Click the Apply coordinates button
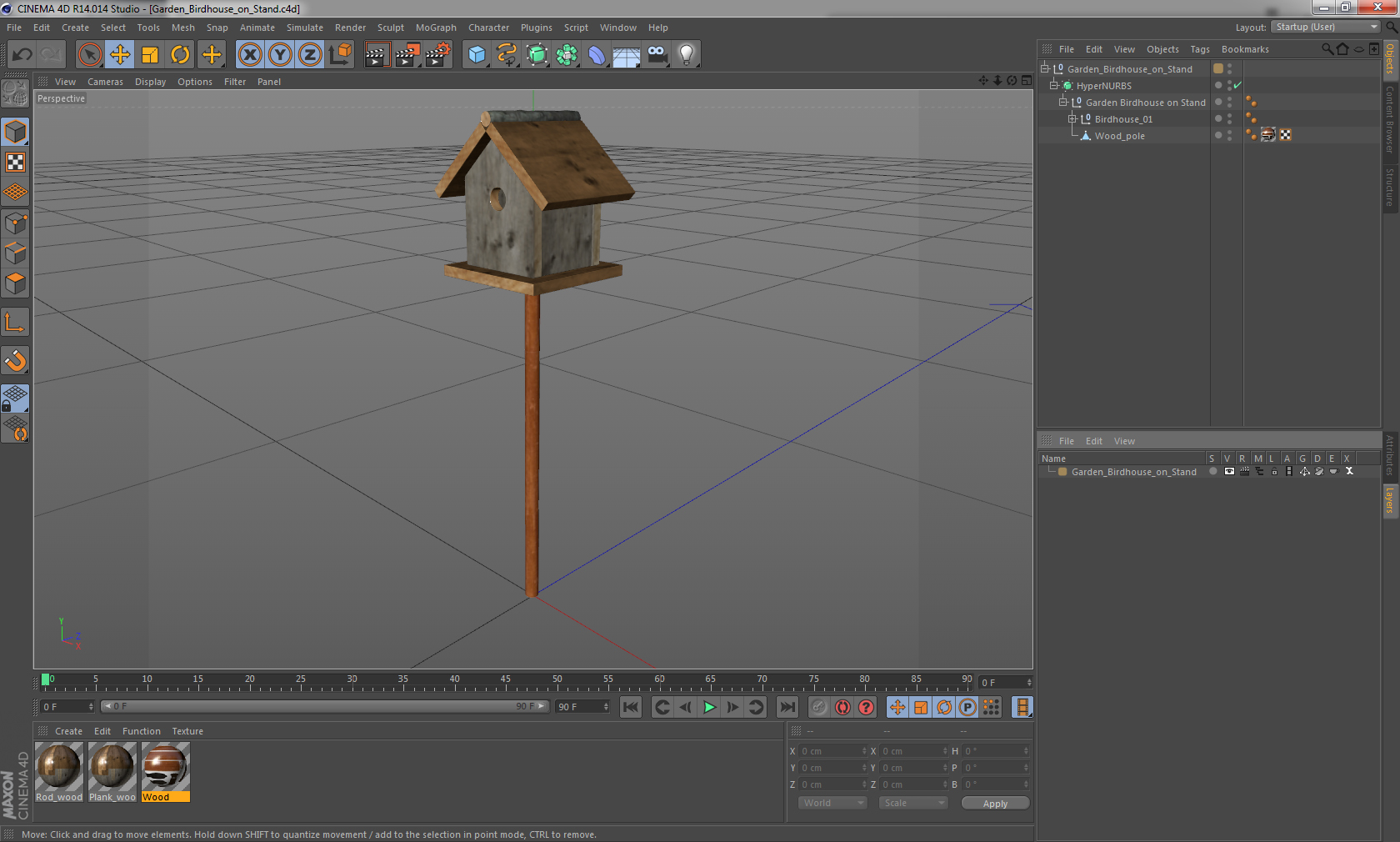This screenshot has width=1400, height=842. [x=995, y=804]
